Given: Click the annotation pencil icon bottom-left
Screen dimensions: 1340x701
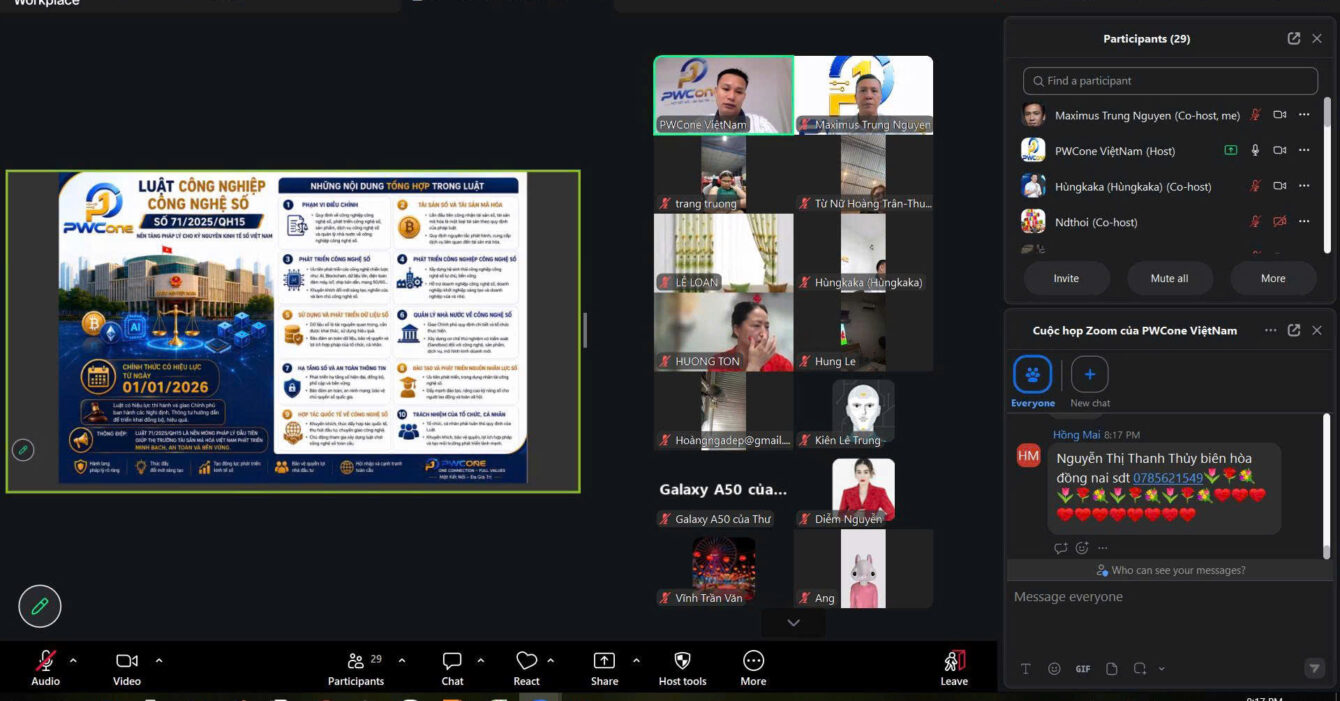Looking at the screenshot, I should (40, 606).
